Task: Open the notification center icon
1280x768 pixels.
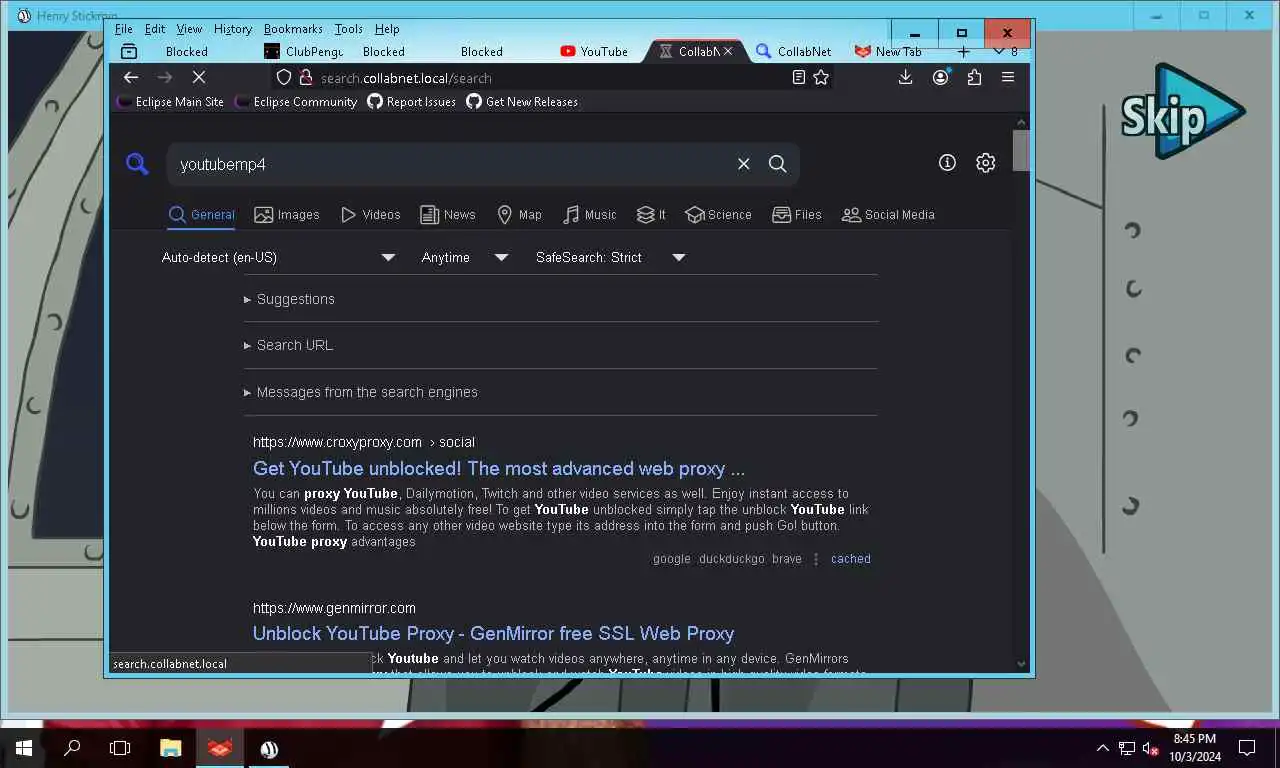Action: pos(1247,747)
